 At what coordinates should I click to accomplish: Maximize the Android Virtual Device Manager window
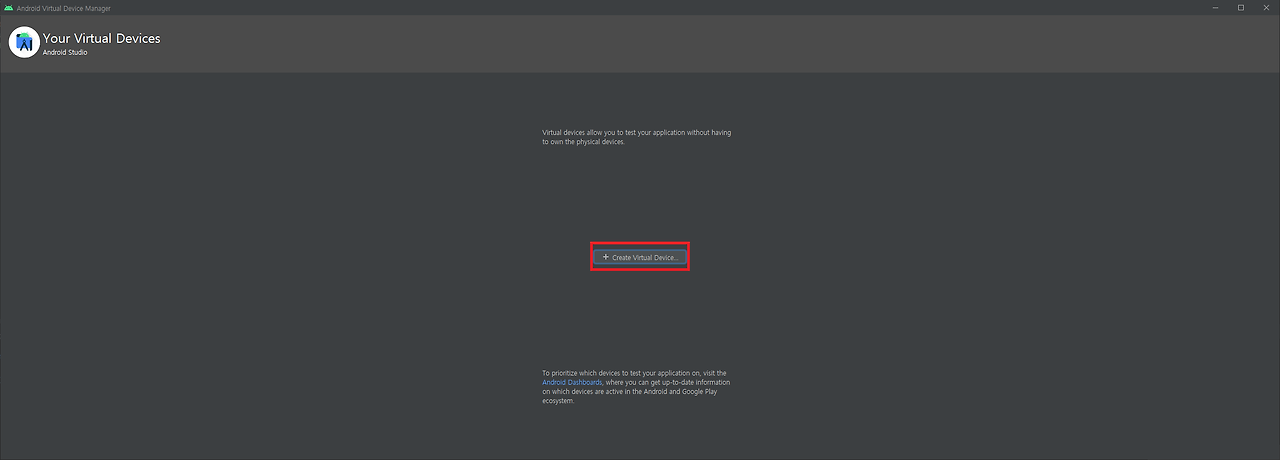tap(1241, 8)
